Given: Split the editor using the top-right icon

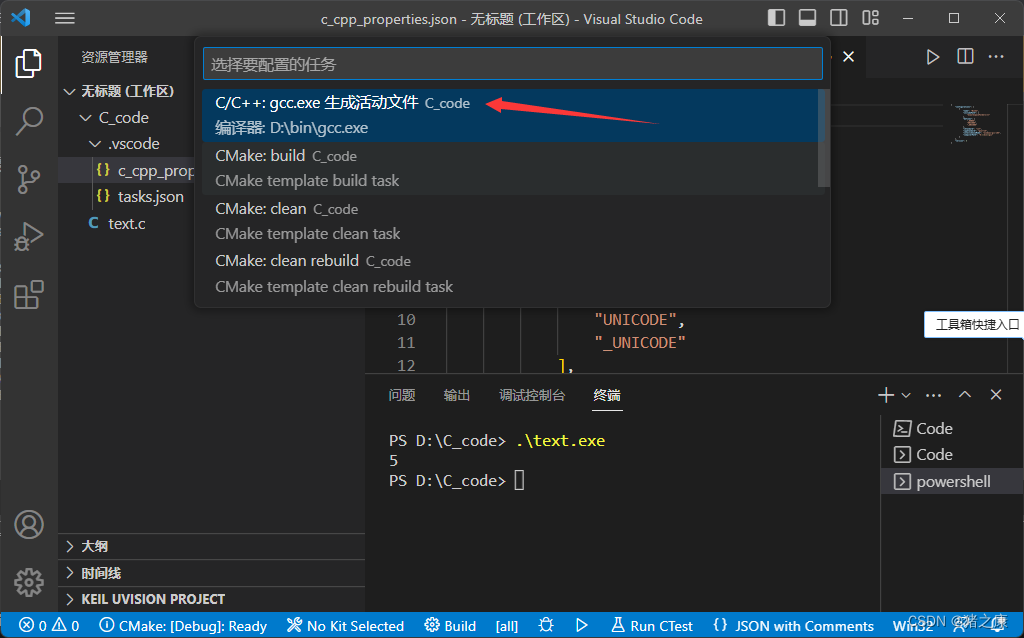Looking at the screenshot, I should pyautogui.click(x=965, y=57).
